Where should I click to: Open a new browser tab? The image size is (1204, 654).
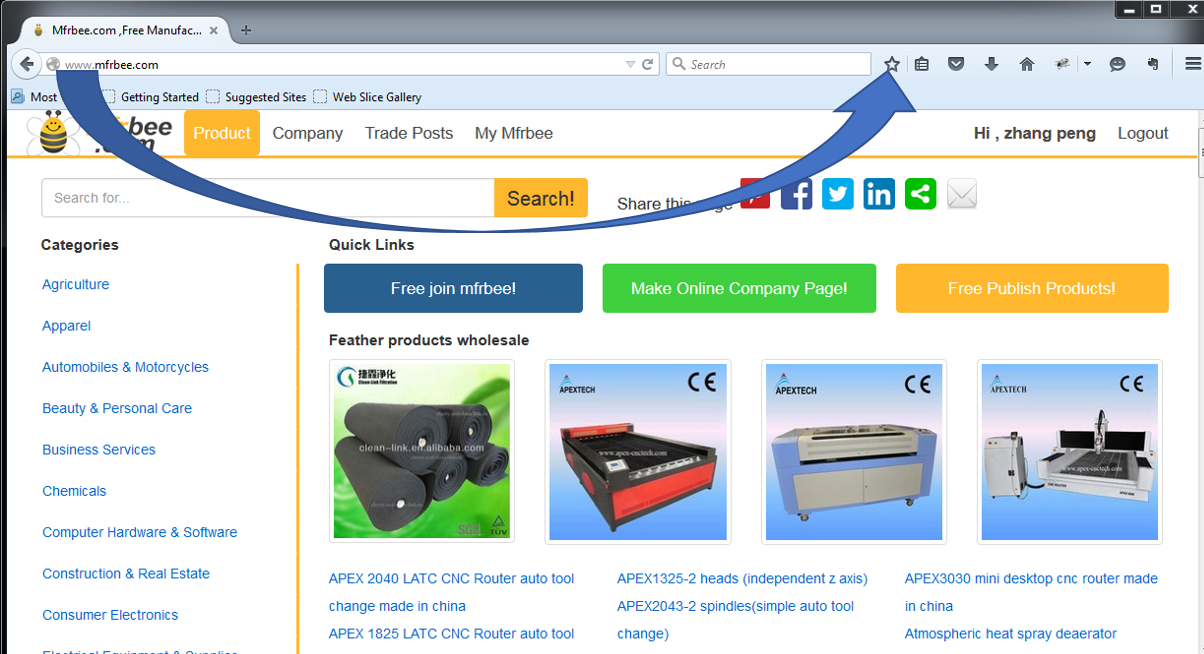tap(246, 30)
